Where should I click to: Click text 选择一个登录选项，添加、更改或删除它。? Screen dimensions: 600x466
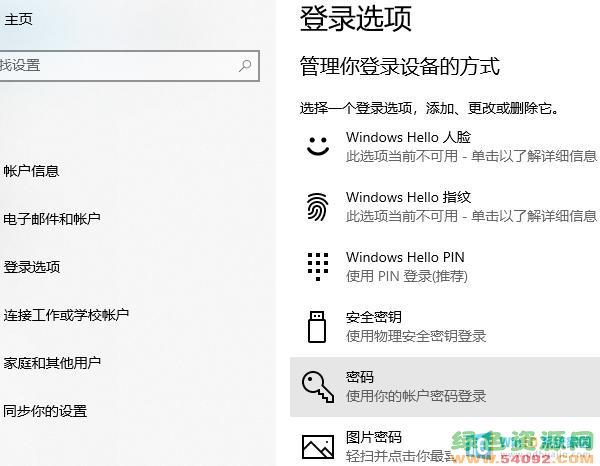(430, 108)
